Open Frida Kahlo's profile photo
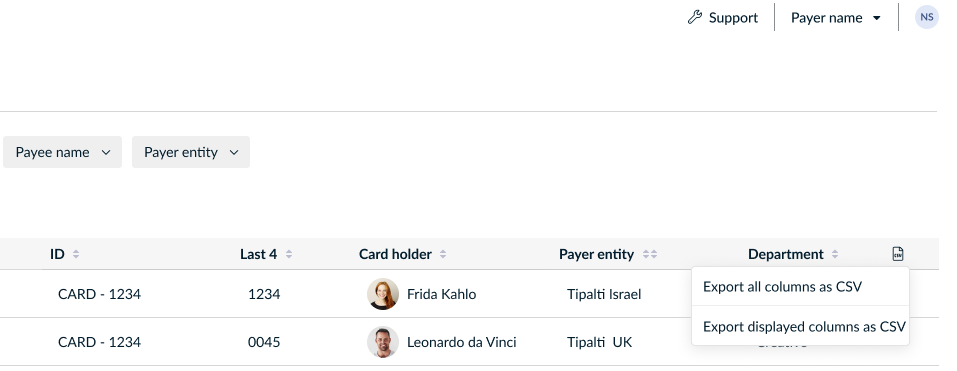 point(383,294)
